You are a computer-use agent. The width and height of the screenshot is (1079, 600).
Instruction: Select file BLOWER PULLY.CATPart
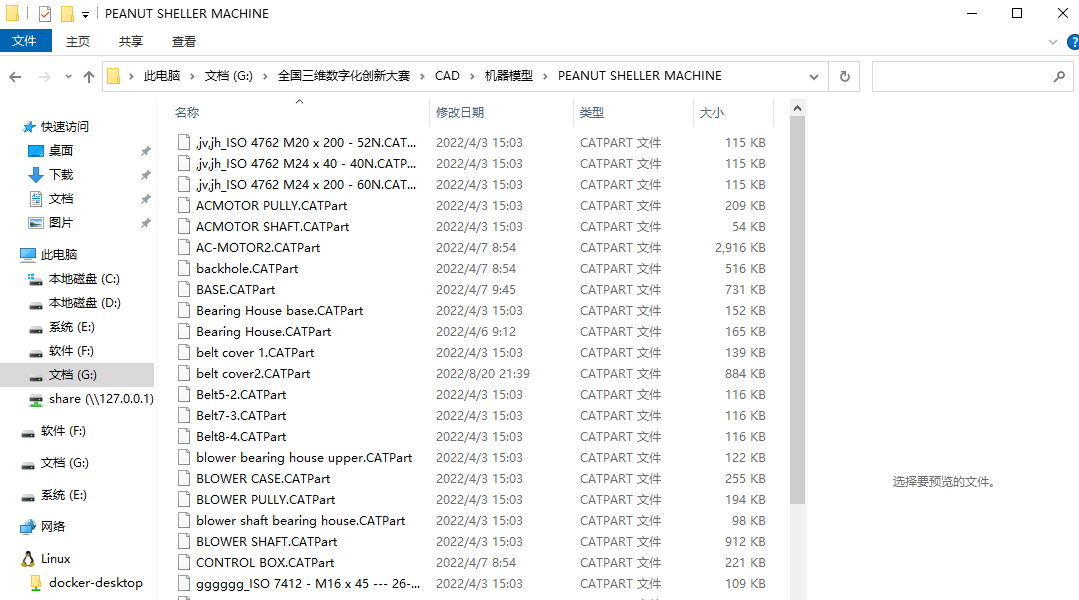[266, 500]
